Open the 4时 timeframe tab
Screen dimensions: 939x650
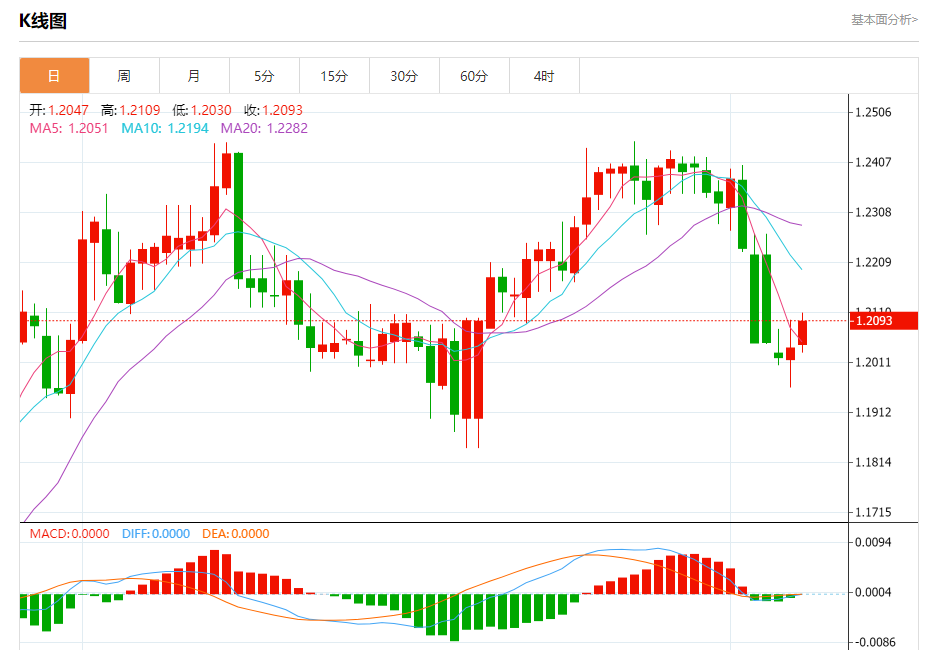pos(544,75)
